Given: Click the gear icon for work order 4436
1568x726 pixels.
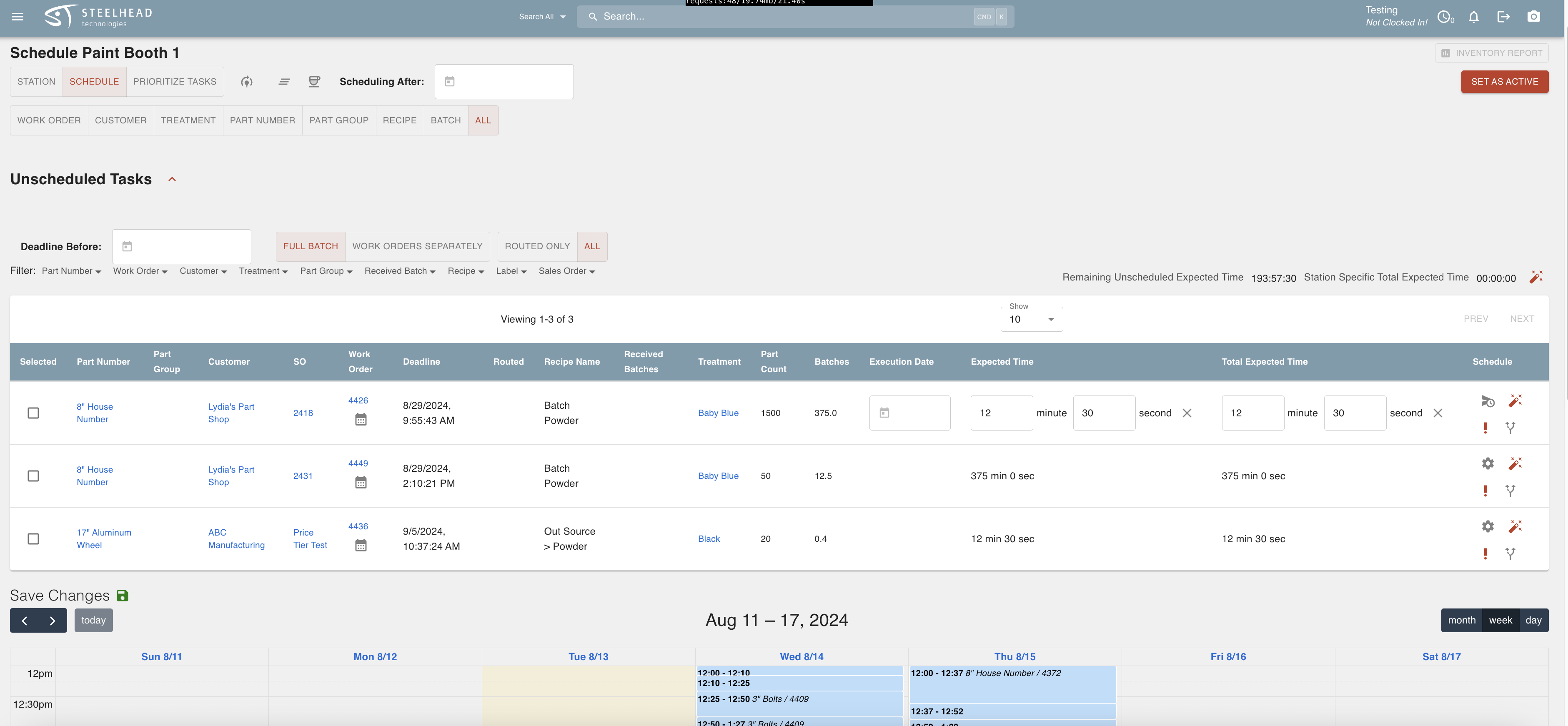Looking at the screenshot, I should (1487, 526).
